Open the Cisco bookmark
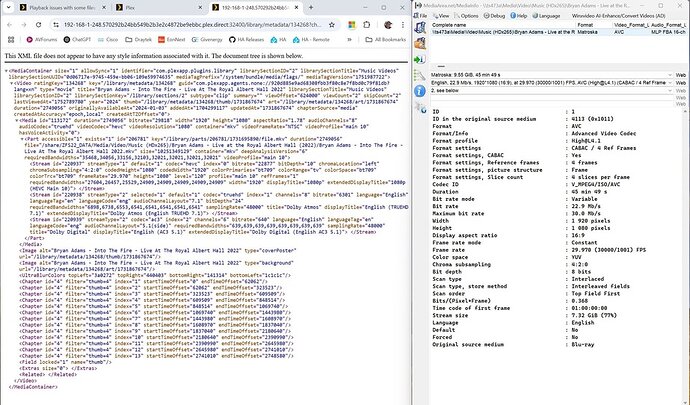Screen dimensions: 690x405 click(108, 40)
